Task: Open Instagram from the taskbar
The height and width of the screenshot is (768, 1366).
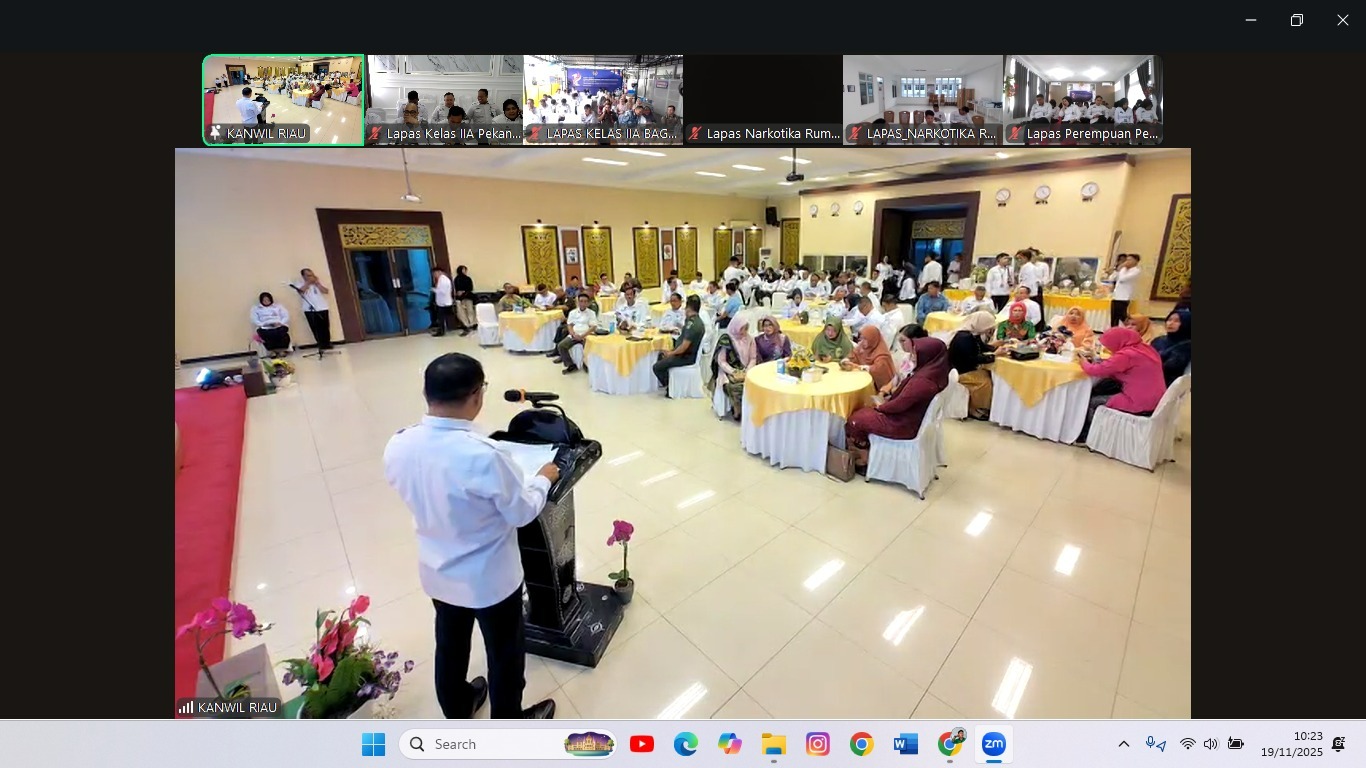Action: click(x=818, y=744)
